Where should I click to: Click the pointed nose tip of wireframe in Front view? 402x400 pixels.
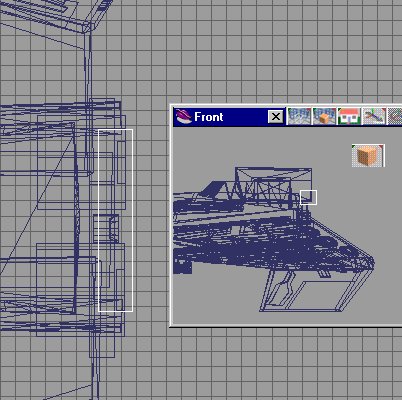tap(373, 263)
